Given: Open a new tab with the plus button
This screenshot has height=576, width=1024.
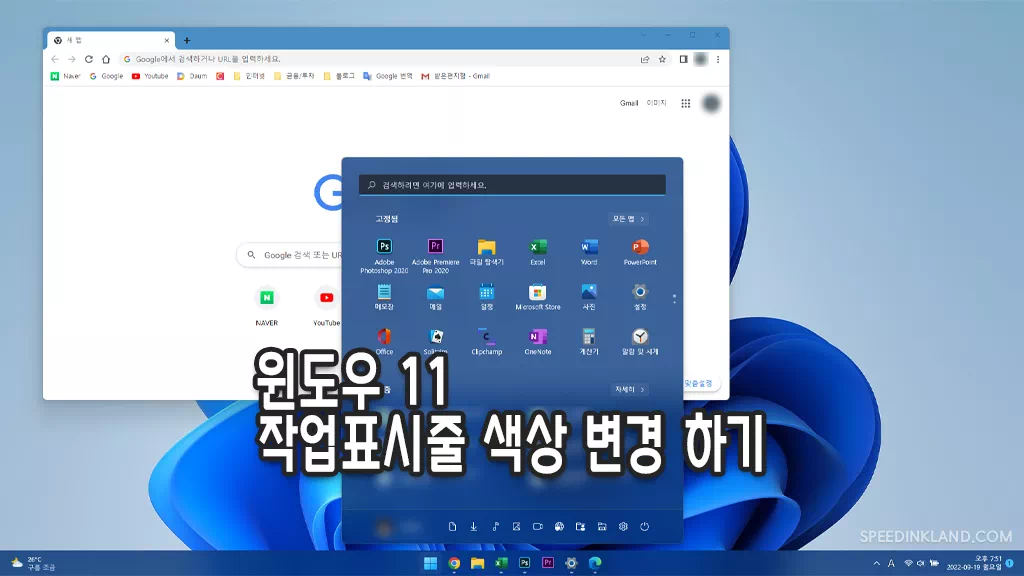Looking at the screenshot, I should [x=187, y=40].
